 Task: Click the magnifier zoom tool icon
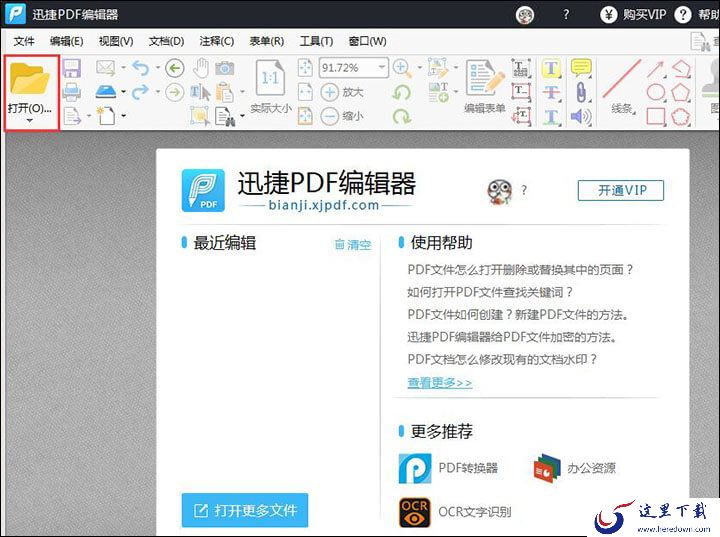[402, 68]
